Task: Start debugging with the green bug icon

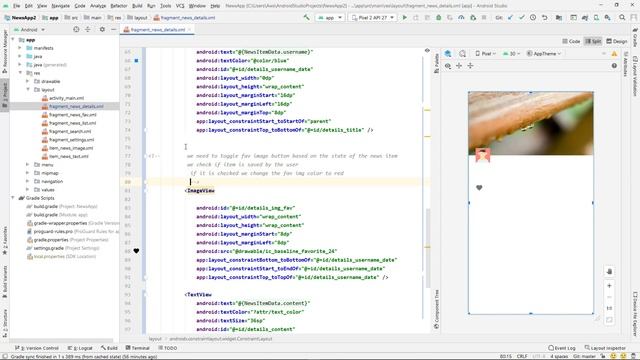Action: coord(438,18)
